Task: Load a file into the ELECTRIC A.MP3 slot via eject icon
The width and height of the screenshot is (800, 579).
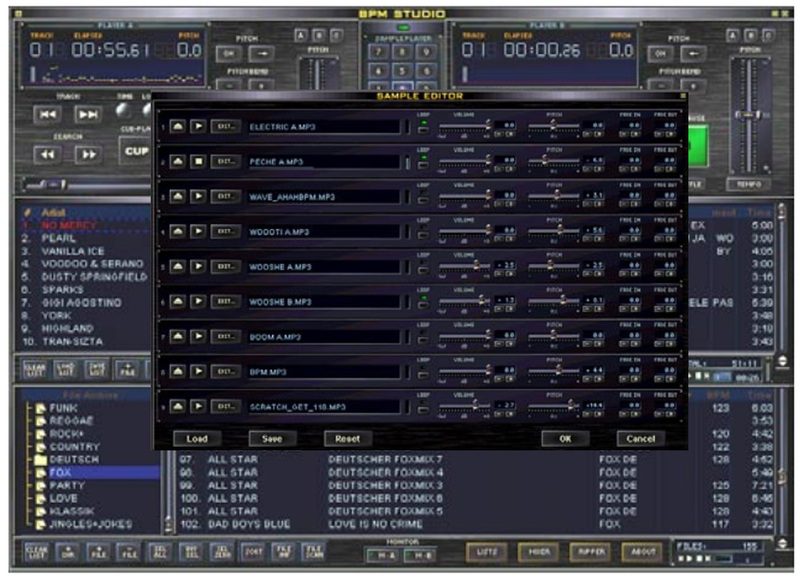Action: (177, 126)
